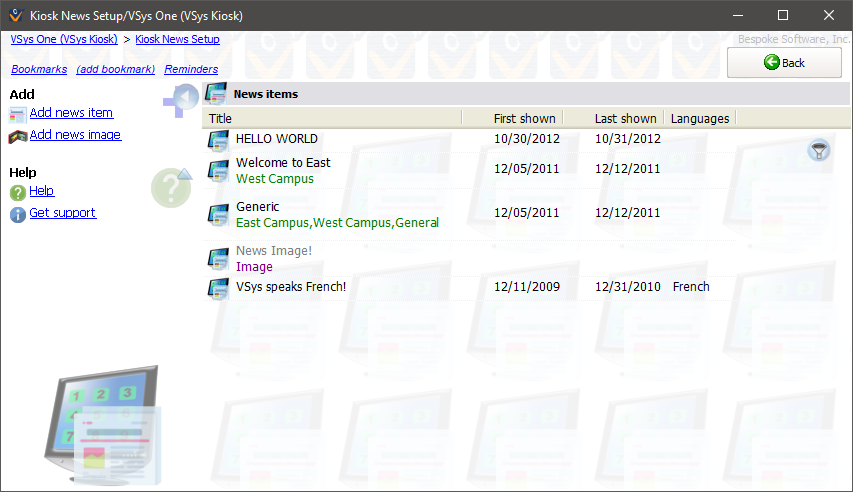
Task: Click the green Help question mark icon
Action: tap(18, 192)
